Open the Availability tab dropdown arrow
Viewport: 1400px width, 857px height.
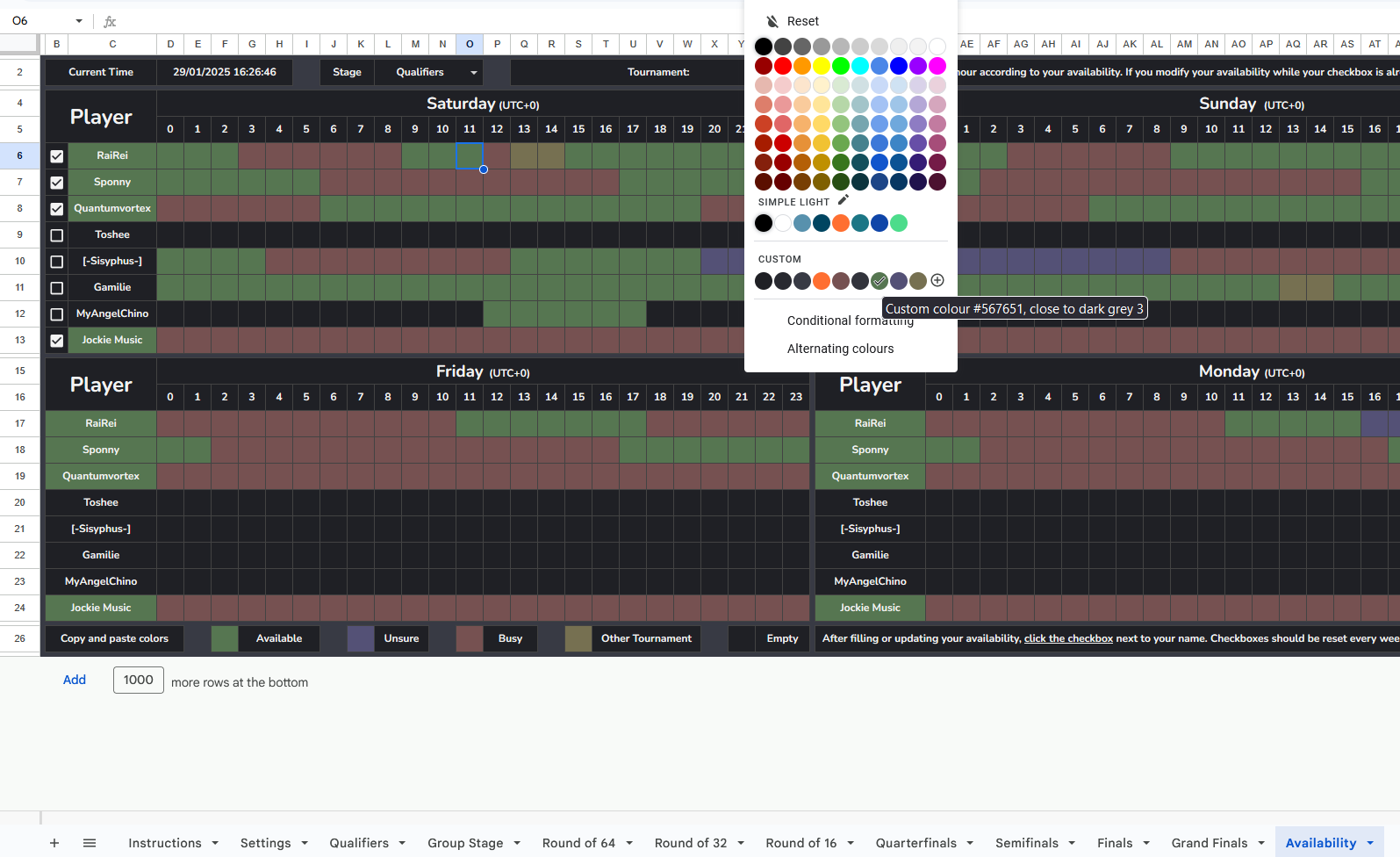coord(1370,843)
